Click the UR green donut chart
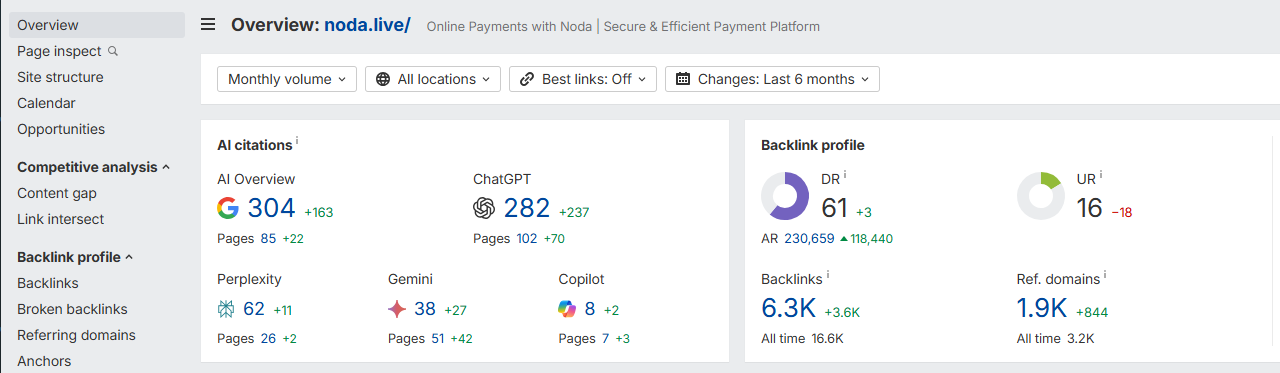Image resolution: width=1280 pixels, height=373 pixels. pos(1041,196)
